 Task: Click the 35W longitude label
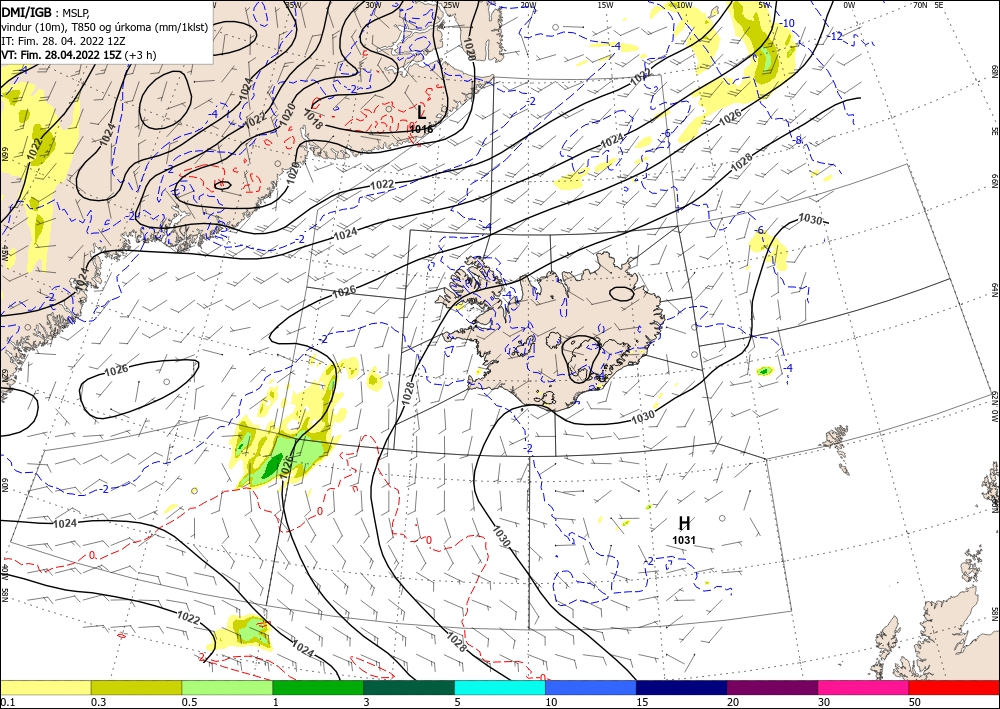click(293, 5)
